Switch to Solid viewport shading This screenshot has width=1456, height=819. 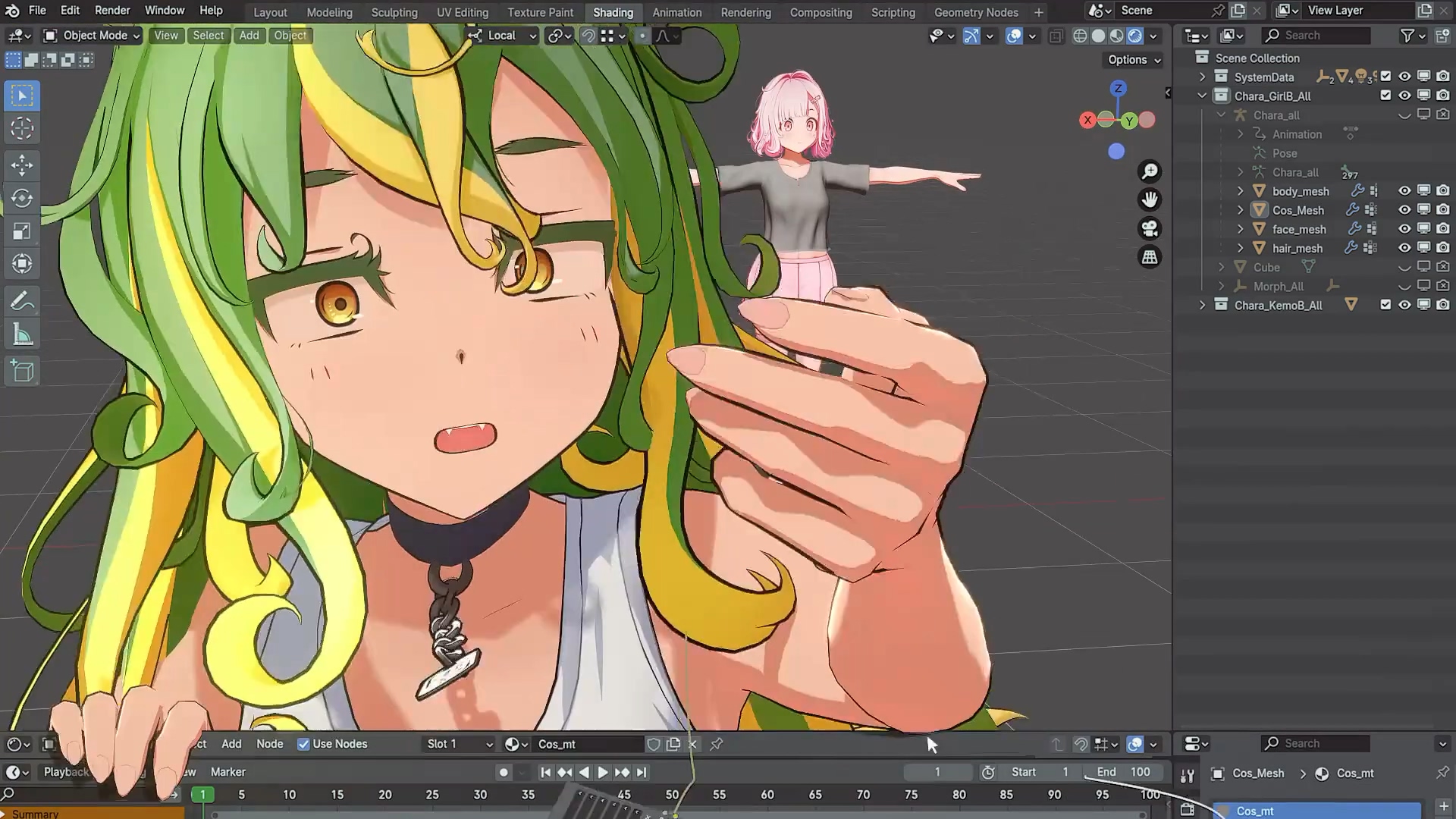tap(1098, 36)
